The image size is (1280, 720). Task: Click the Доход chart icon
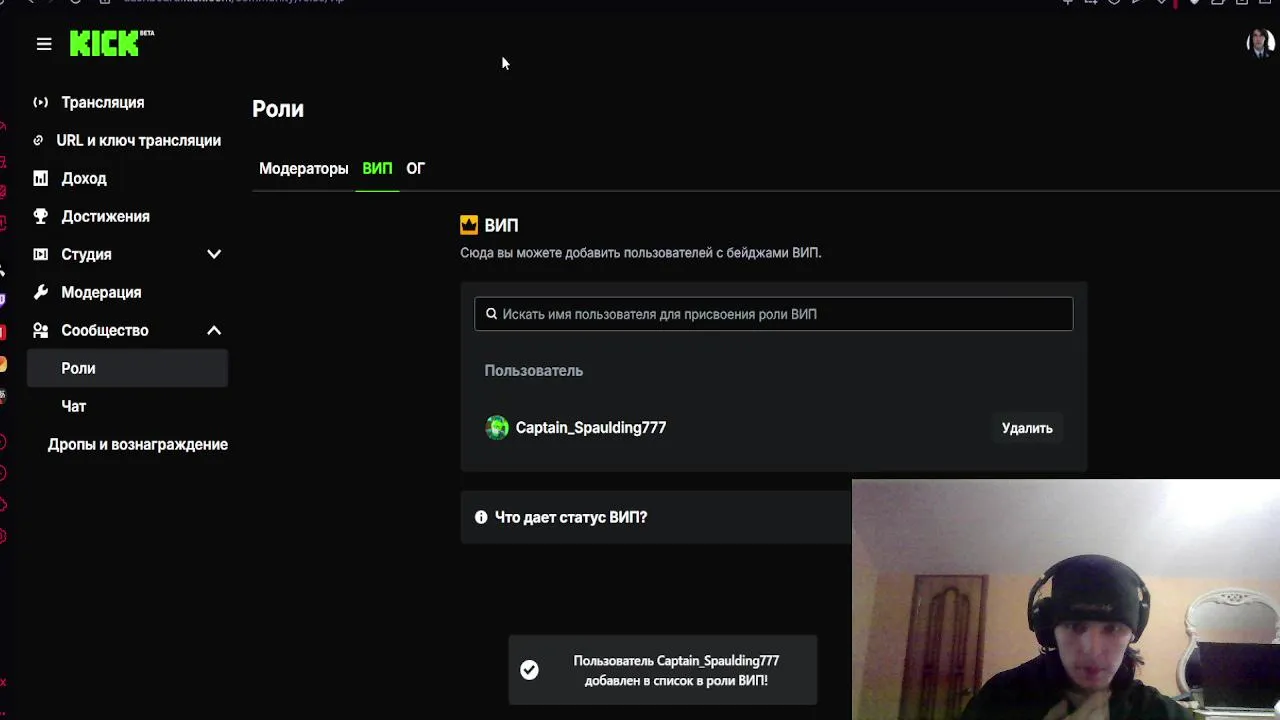click(40, 178)
